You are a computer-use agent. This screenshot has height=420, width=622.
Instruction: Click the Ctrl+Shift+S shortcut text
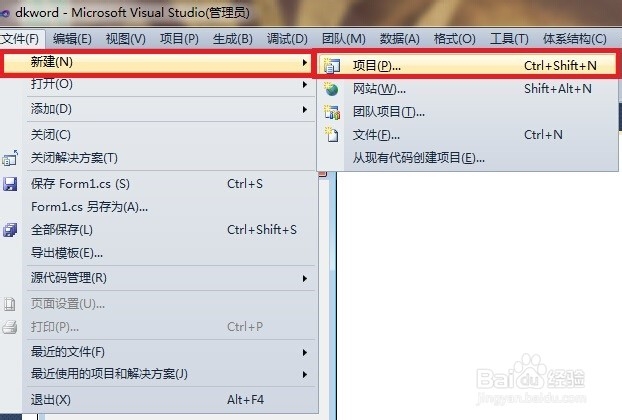tap(262, 230)
